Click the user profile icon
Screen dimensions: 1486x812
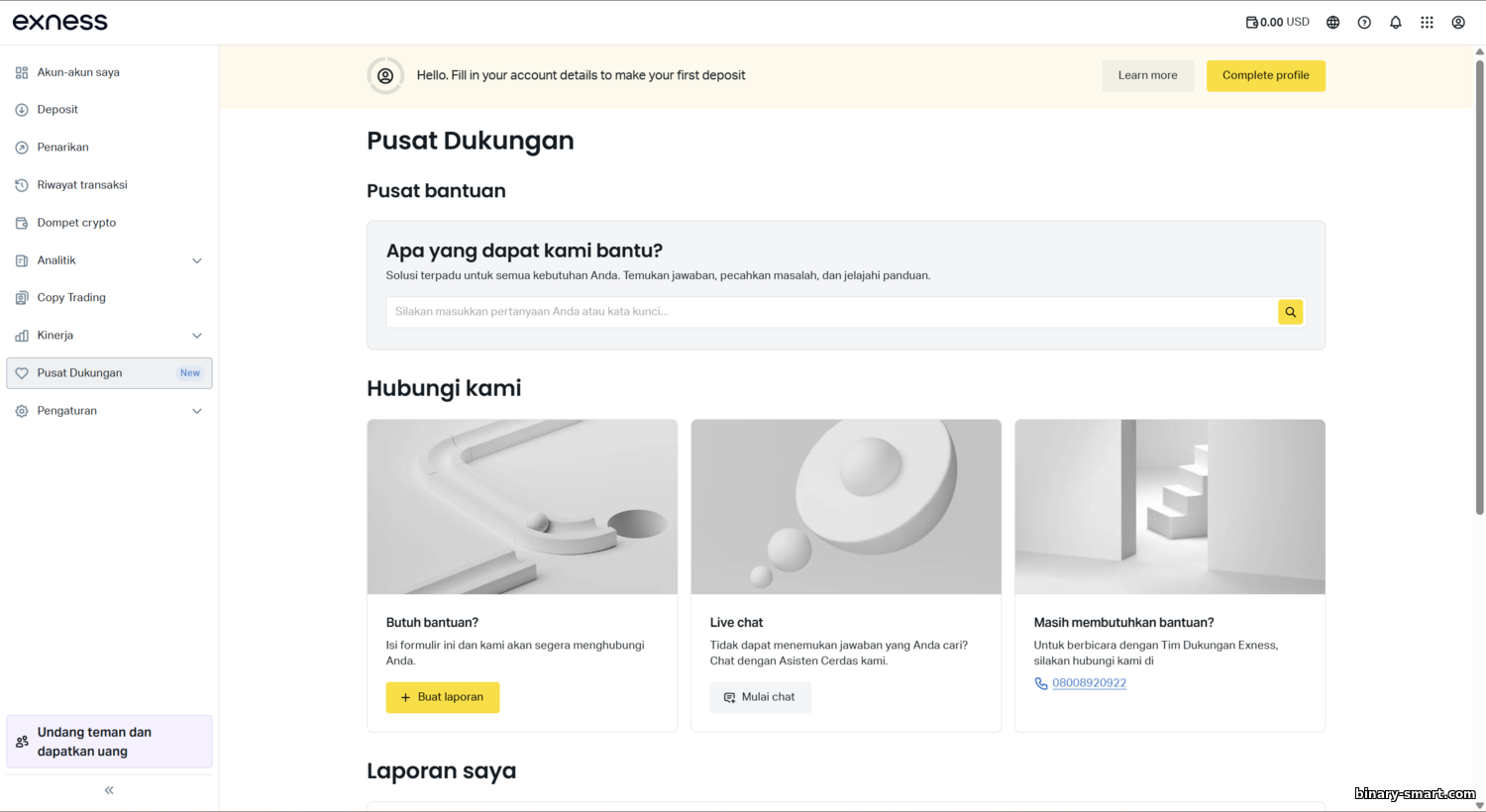1458,23
